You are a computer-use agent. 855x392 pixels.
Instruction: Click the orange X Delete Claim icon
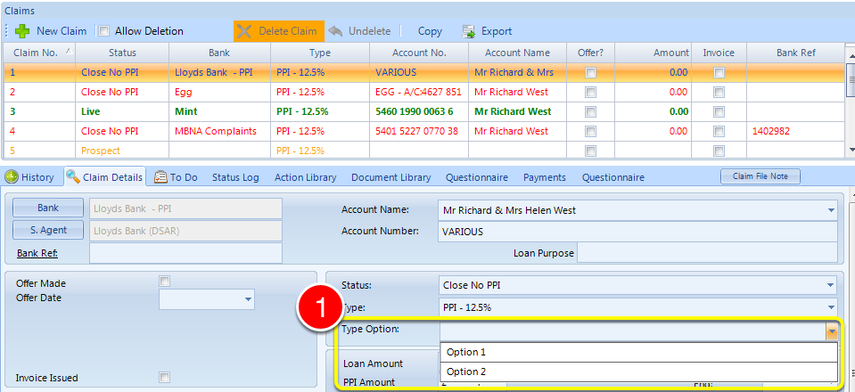click(x=244, y=31)
